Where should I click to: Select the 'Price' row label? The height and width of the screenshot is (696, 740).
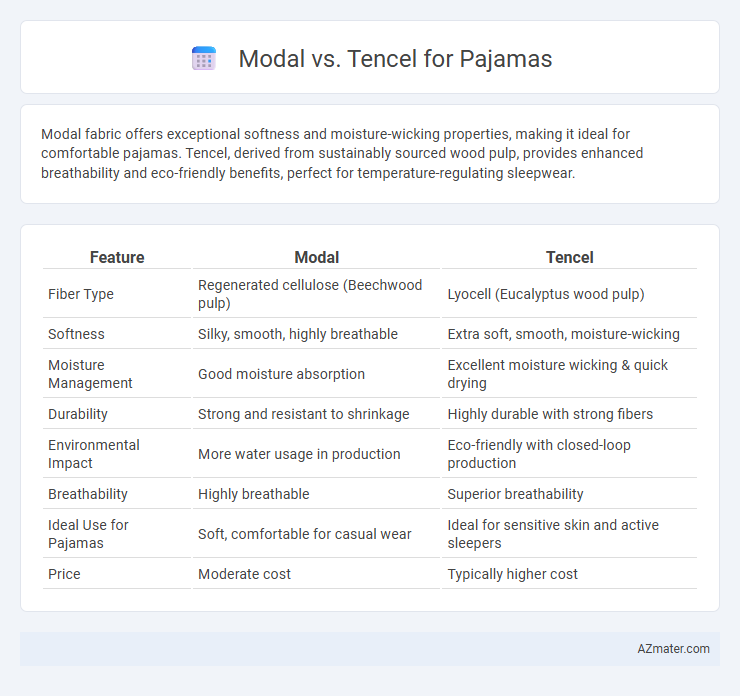(x=64, y=574)
